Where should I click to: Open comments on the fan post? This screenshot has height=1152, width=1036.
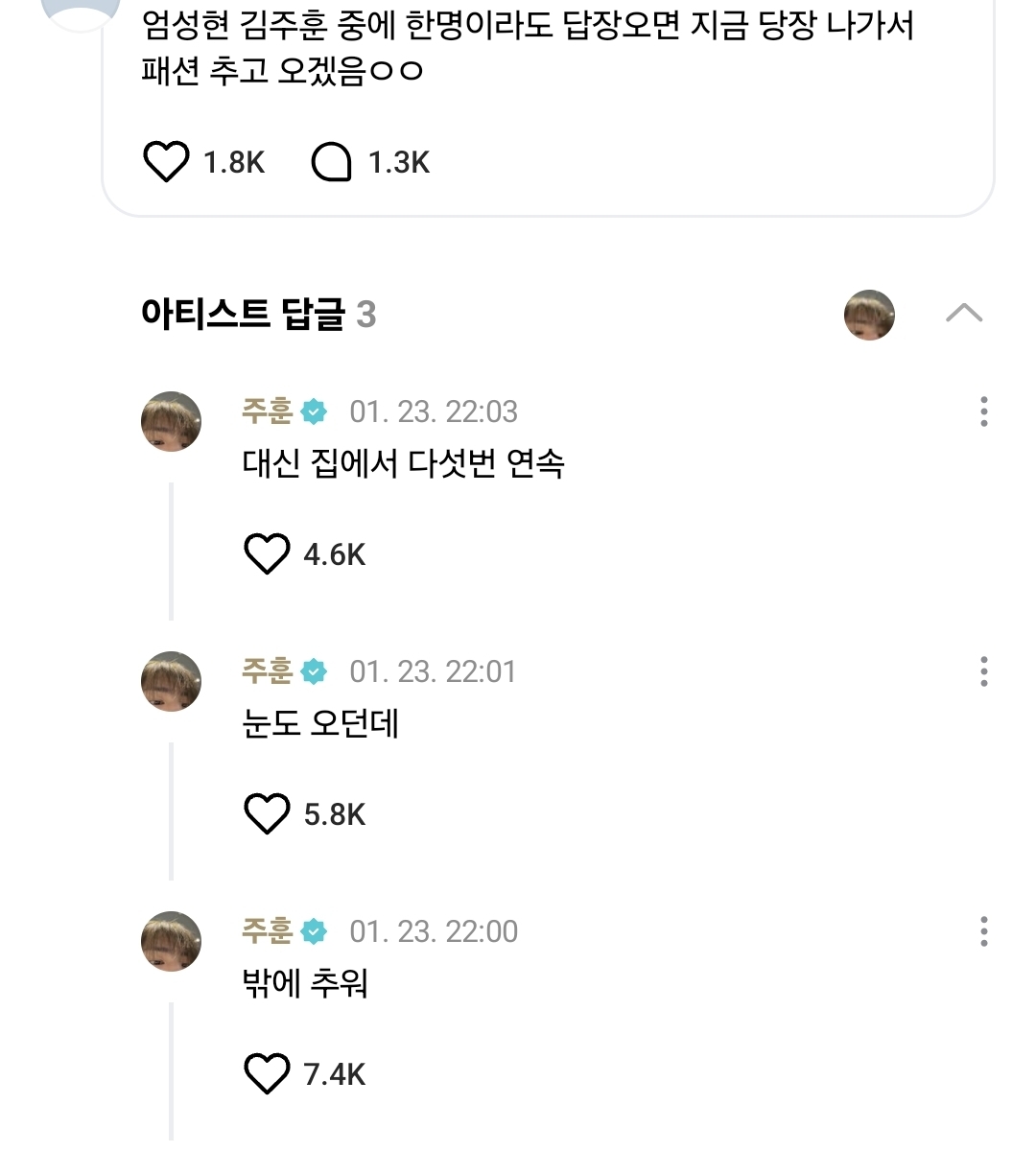332,162
